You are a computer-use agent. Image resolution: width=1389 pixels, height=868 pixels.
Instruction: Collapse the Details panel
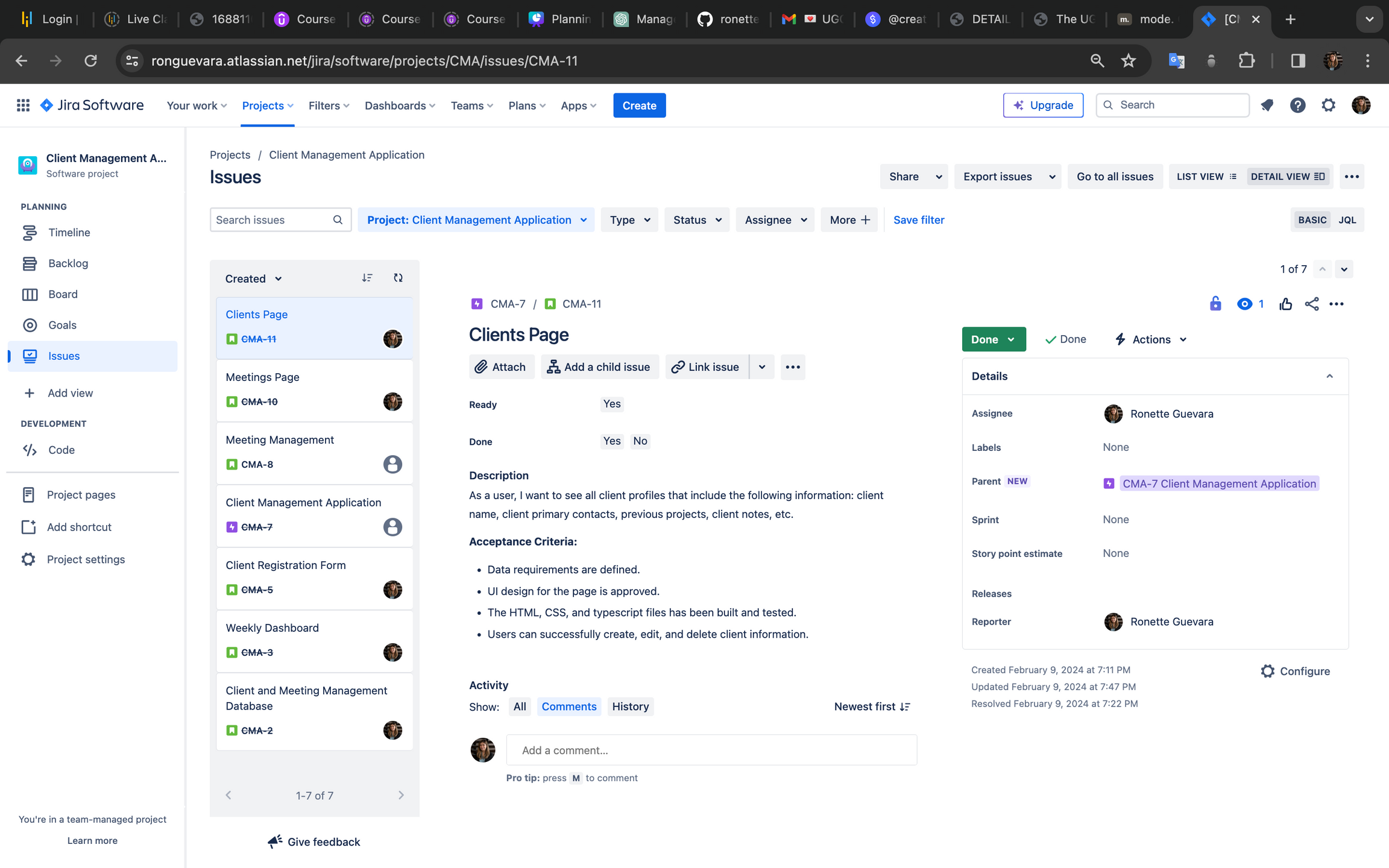[x=1329, y=376]
